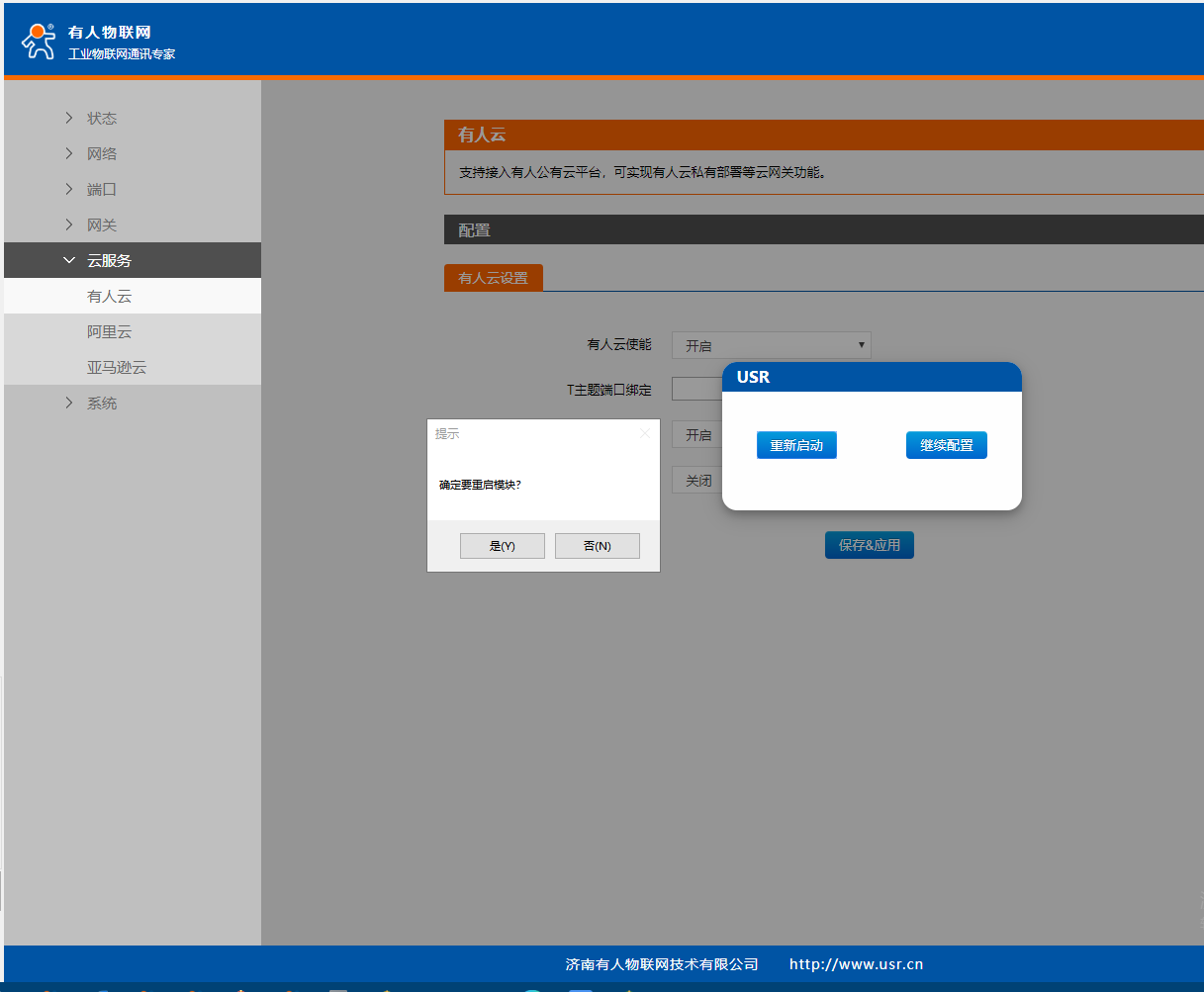Open the 网关 sidebar section

click(x=101, y=225)
